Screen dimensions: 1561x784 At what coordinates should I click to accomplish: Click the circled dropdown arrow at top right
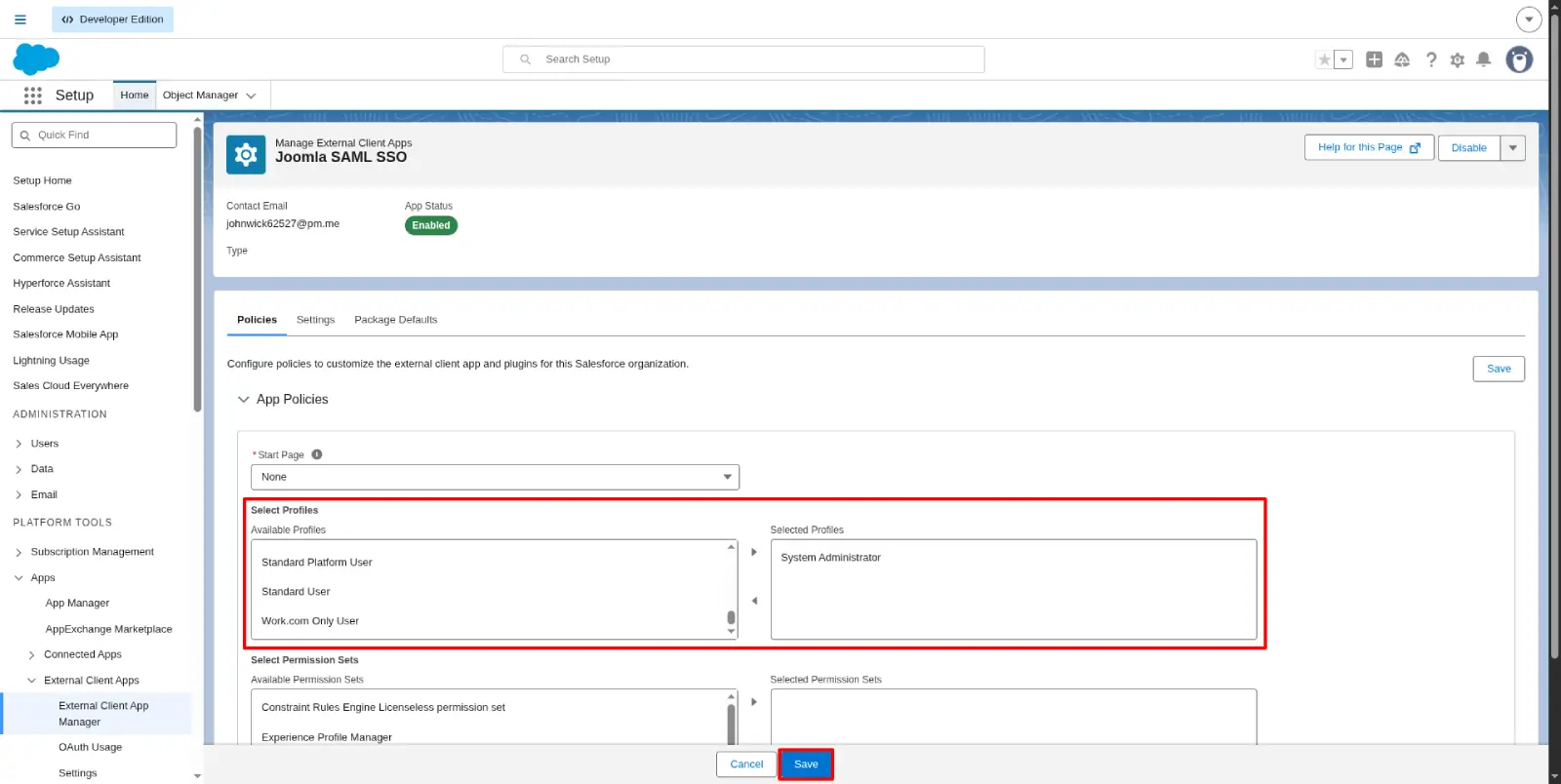[1529, 20]
